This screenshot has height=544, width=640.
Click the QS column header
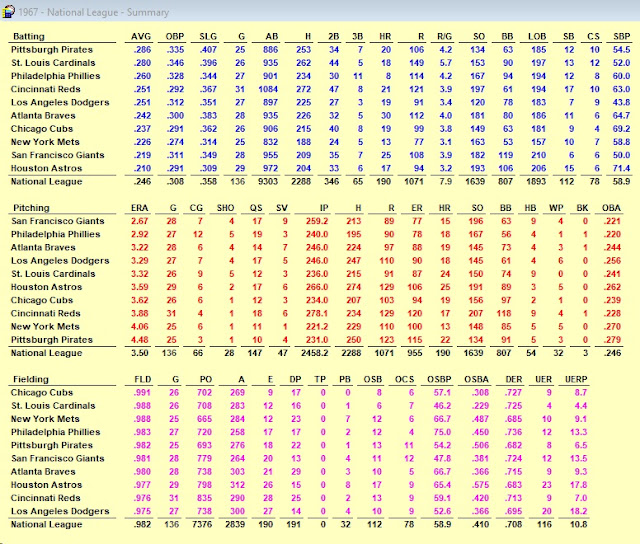click(x=256, y=208)
